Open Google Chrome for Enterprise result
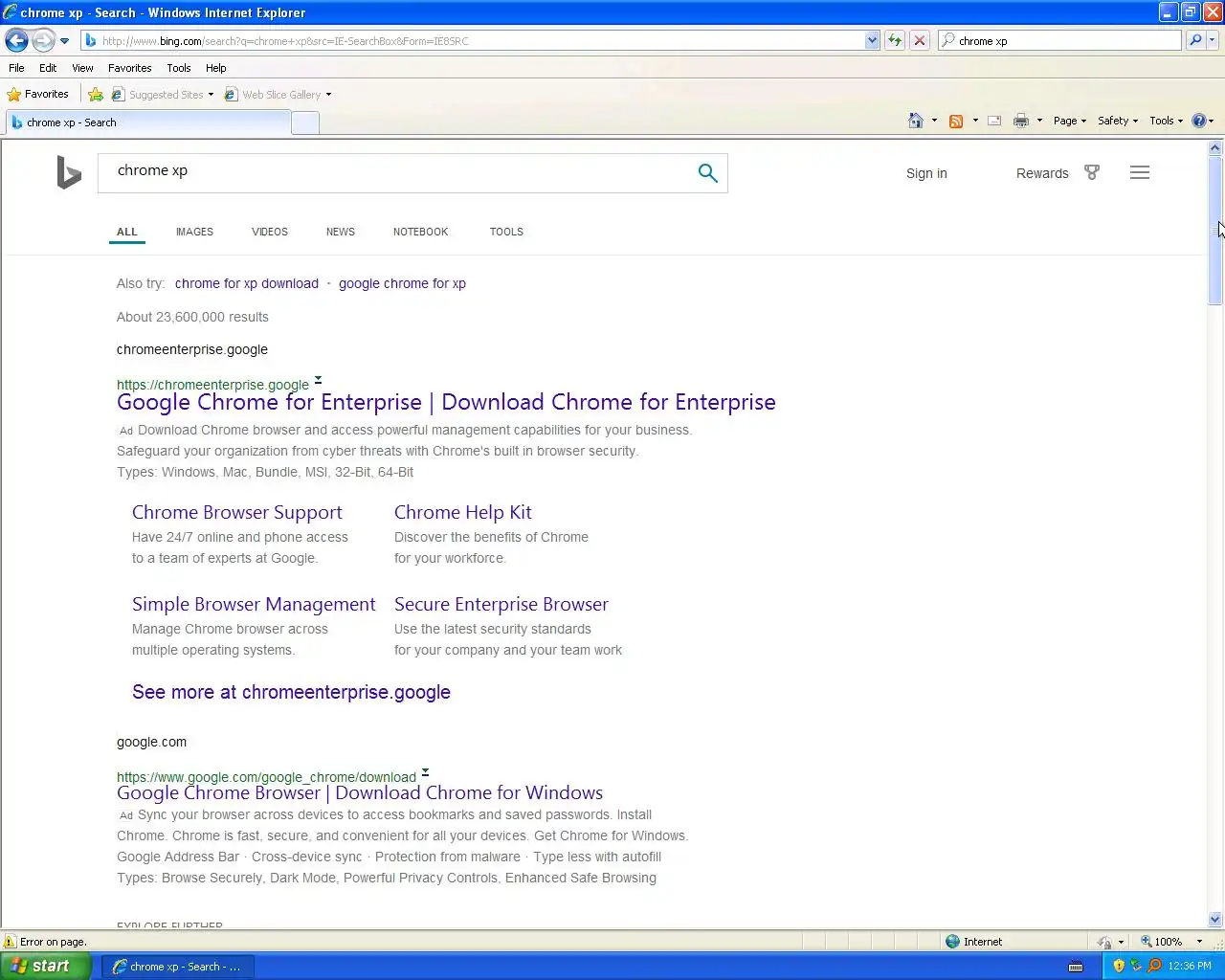Image resolution: width=1225 pixels, height=980 pixels. tap(446, 402)
